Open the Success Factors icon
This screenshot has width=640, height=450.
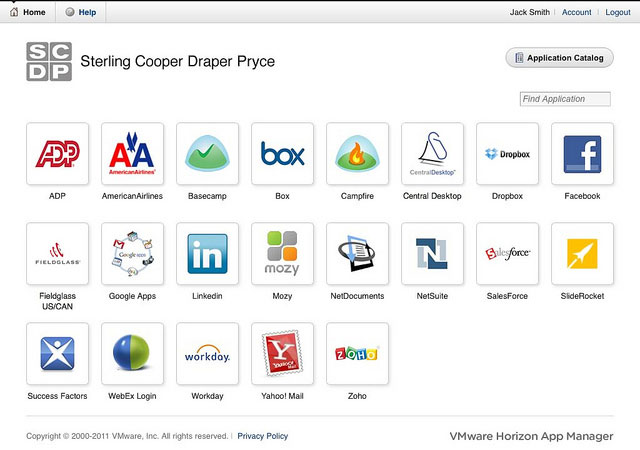click(x=58, y=354)
